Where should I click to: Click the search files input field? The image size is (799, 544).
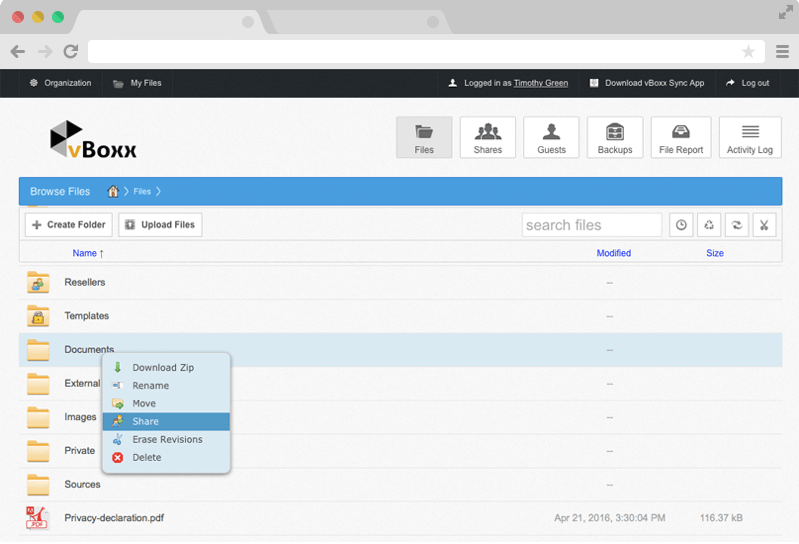591,225
